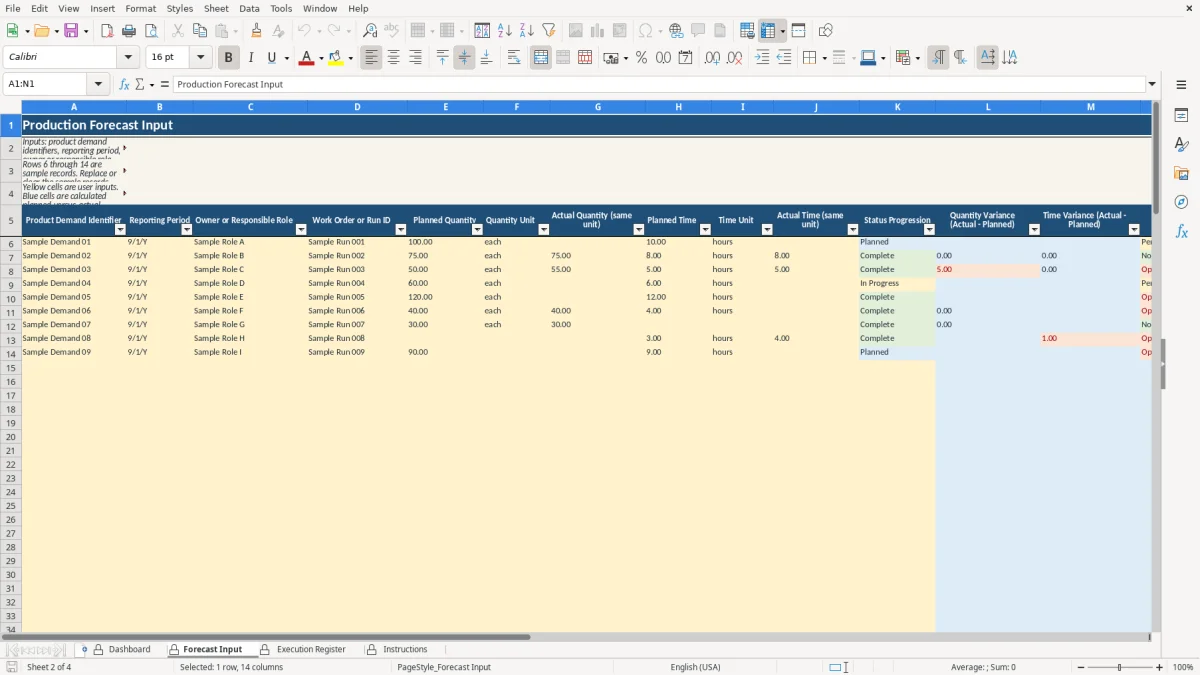Viewport: 1200px width, 675px height.
Task: Open the Gallery deck in the sidebar
Action: [x=1181, y=174]
